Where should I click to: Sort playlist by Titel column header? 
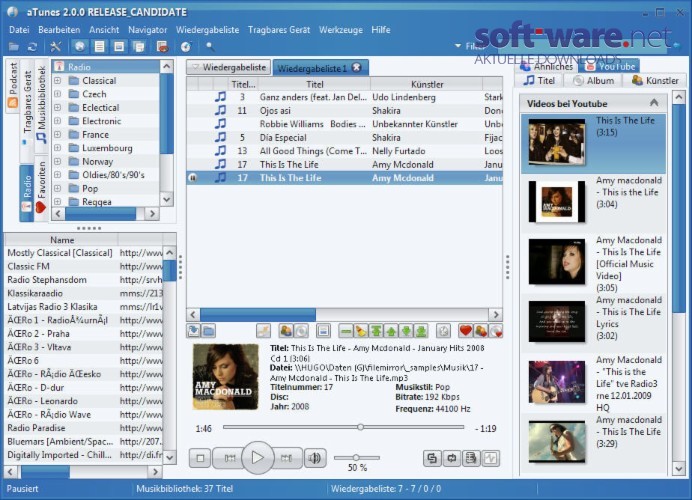point(315,84)
